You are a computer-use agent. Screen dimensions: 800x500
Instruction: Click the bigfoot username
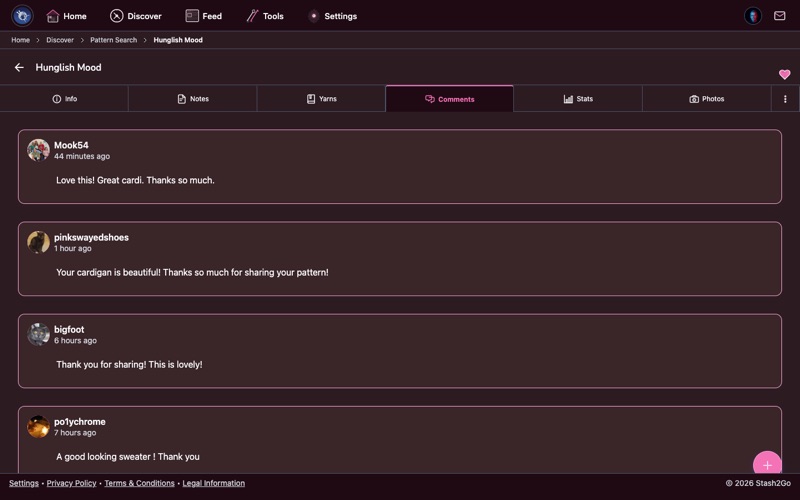[69, 330]
